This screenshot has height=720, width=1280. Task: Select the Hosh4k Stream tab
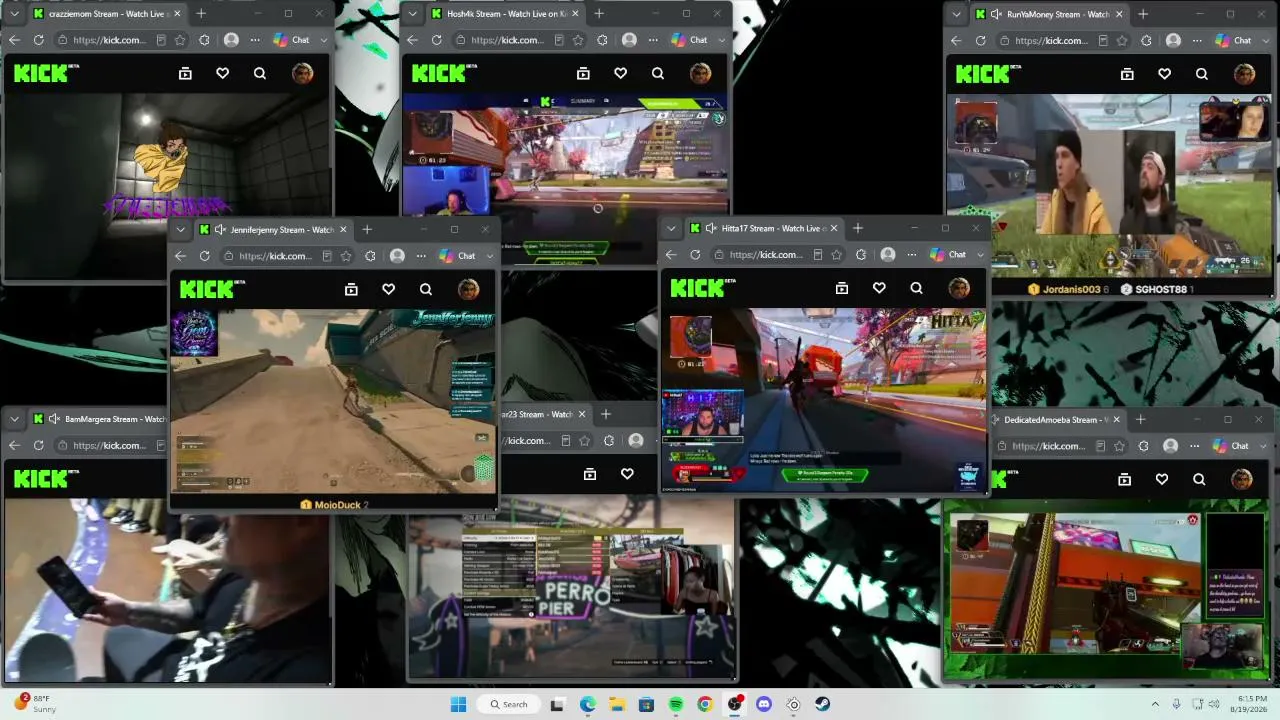[504, 14]
